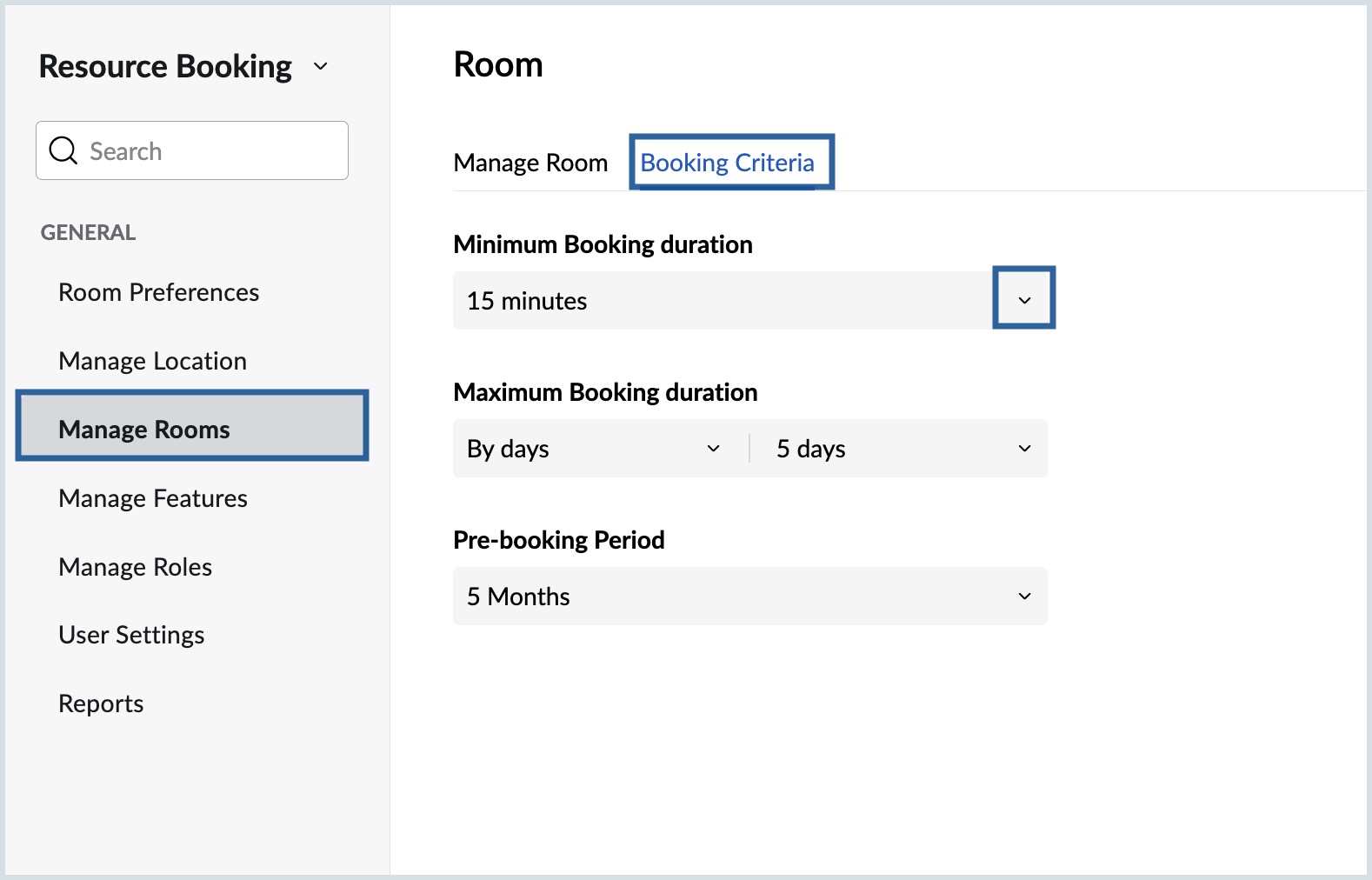Select Manage Rooms in sidebar
Screen dimensions: 1372x880
coord(144,430)
